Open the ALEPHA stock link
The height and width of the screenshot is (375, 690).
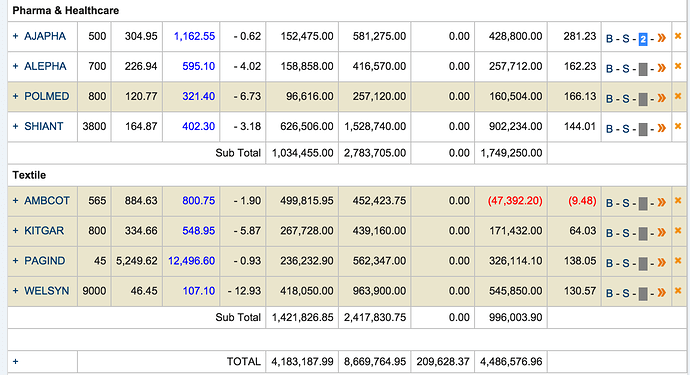pos(45,66)
